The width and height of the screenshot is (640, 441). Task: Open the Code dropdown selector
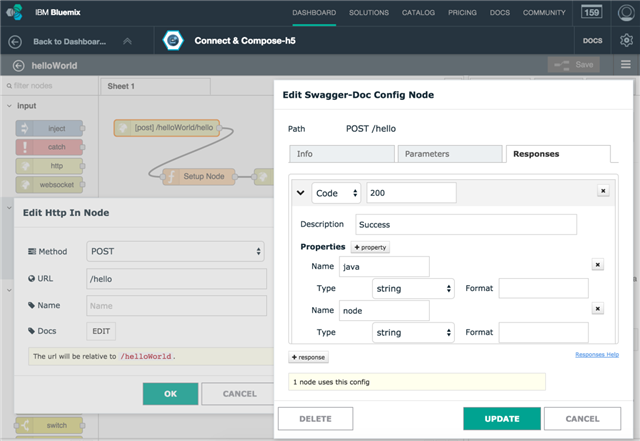(336, 193)
